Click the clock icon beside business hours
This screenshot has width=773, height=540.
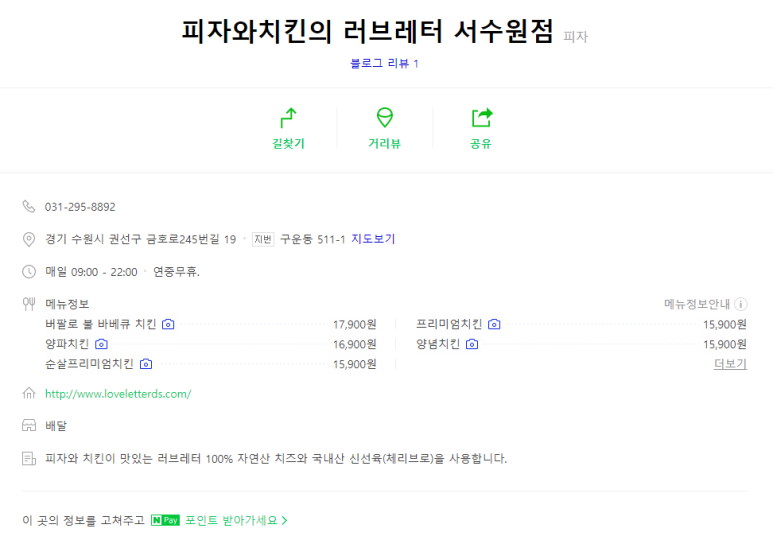click(29, 272)
